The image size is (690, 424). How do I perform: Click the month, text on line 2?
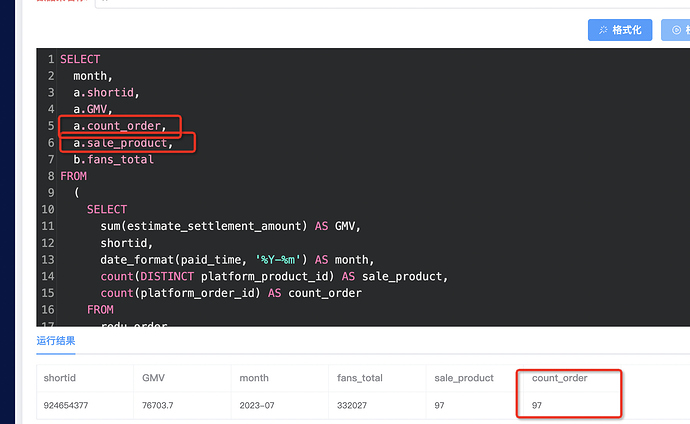pos(93,76)
